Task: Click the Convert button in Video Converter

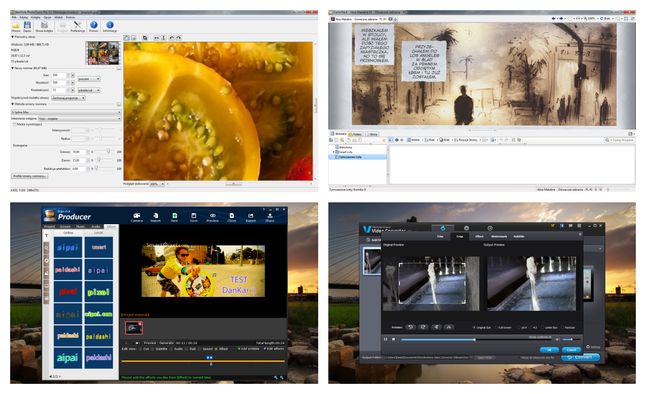Action: click(x=580, y=357)
